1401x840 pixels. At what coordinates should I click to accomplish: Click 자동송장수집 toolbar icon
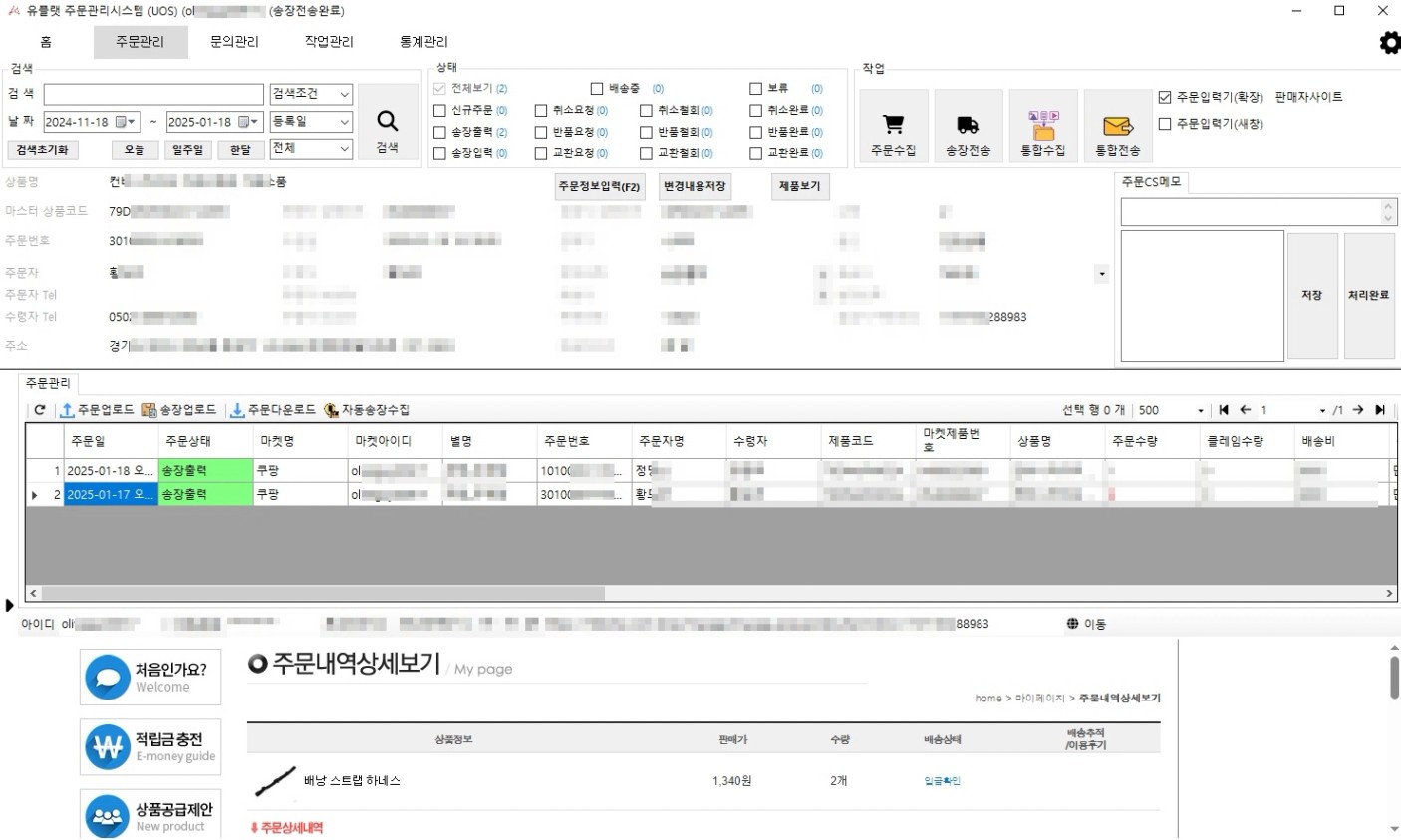coord(331,410)
